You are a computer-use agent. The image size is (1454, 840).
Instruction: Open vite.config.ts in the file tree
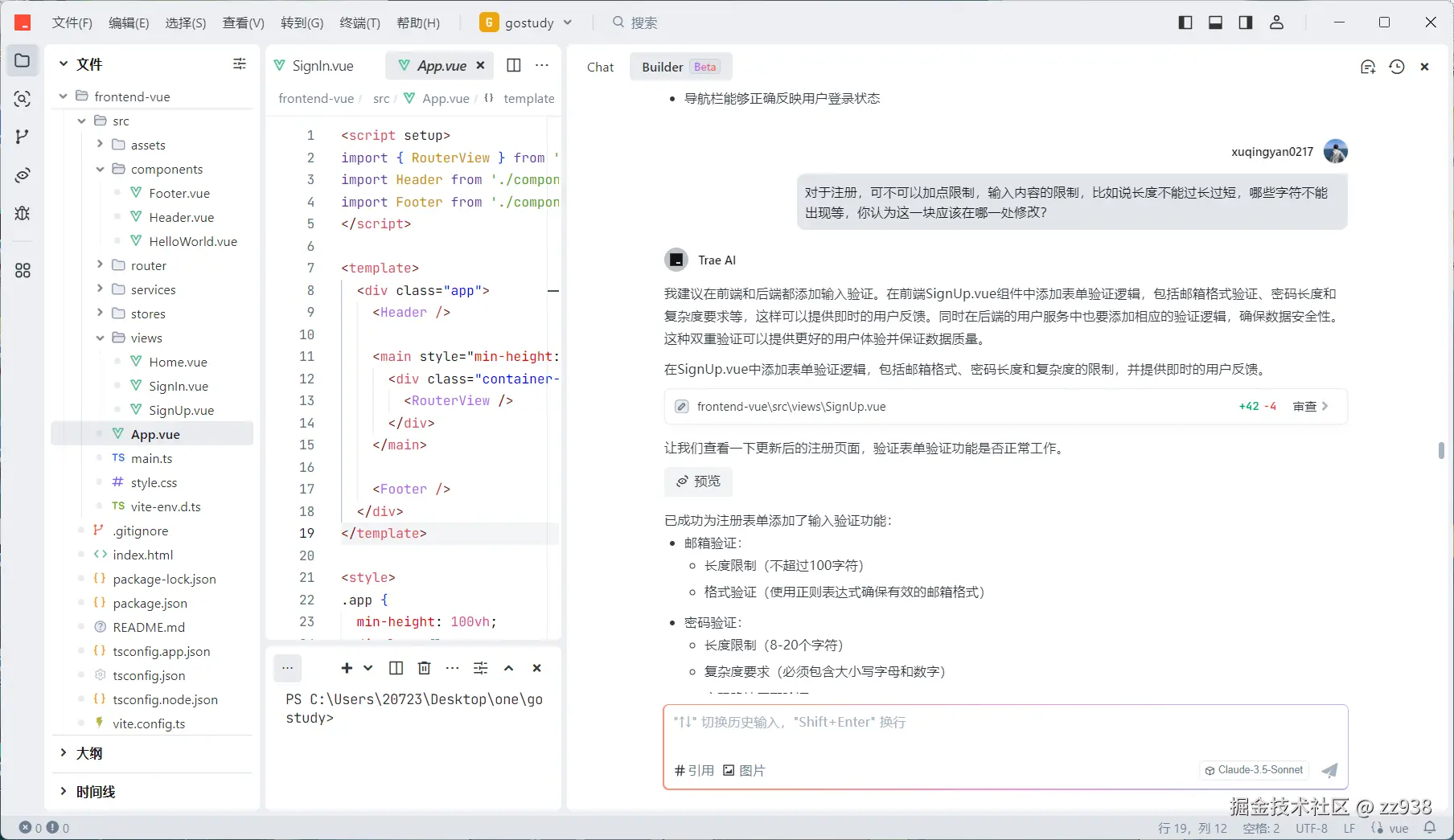pos(150,723)
